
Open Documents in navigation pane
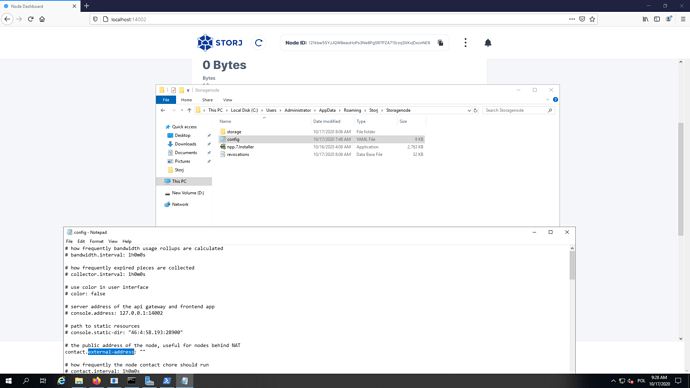pyautogui.click(x=185, y=153)
